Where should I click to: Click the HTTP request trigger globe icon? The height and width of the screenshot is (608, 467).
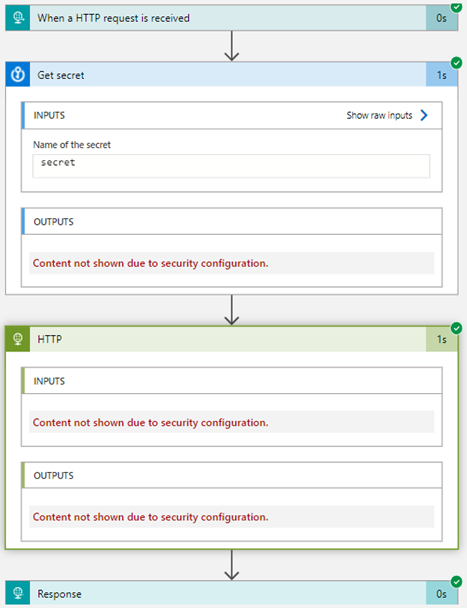pos(18,18)
